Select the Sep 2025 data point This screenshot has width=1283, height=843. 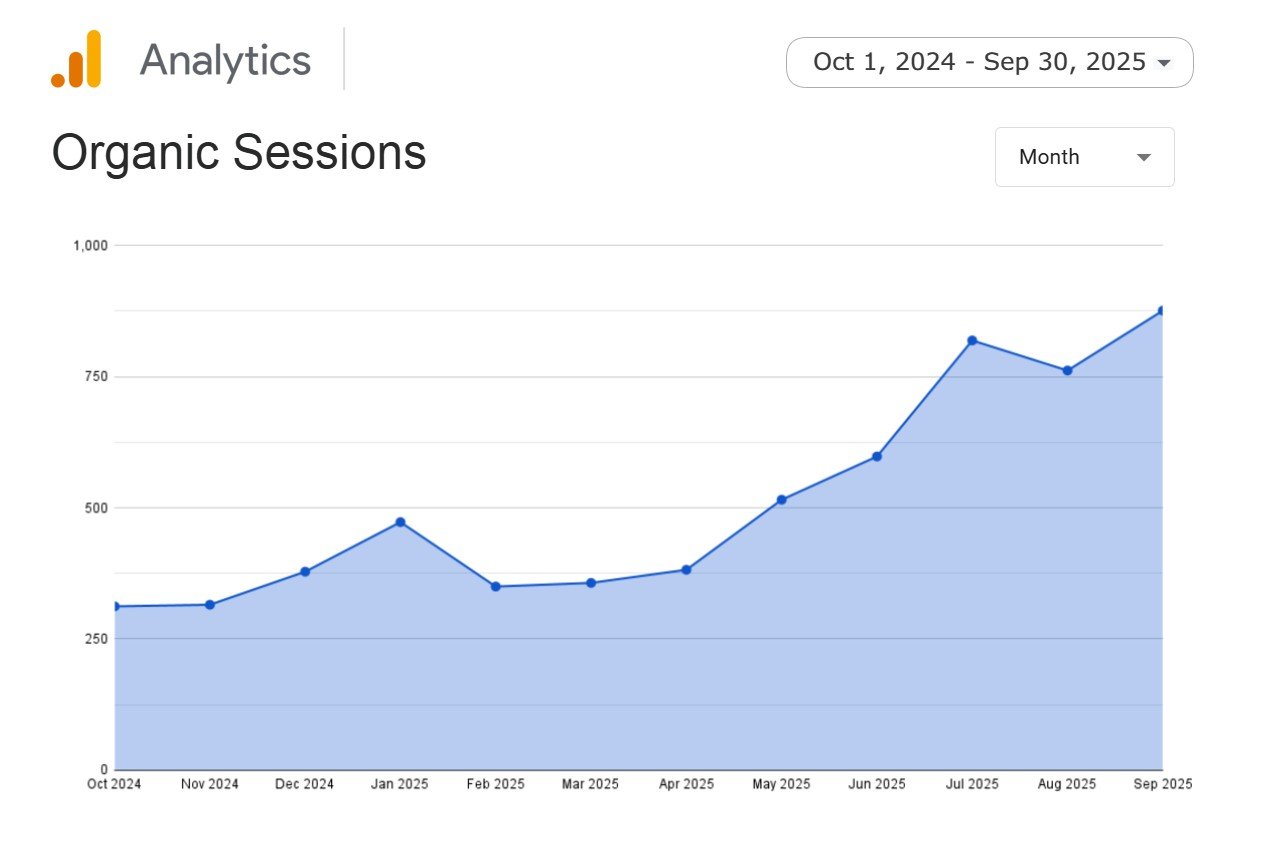tap(1162, 311)
